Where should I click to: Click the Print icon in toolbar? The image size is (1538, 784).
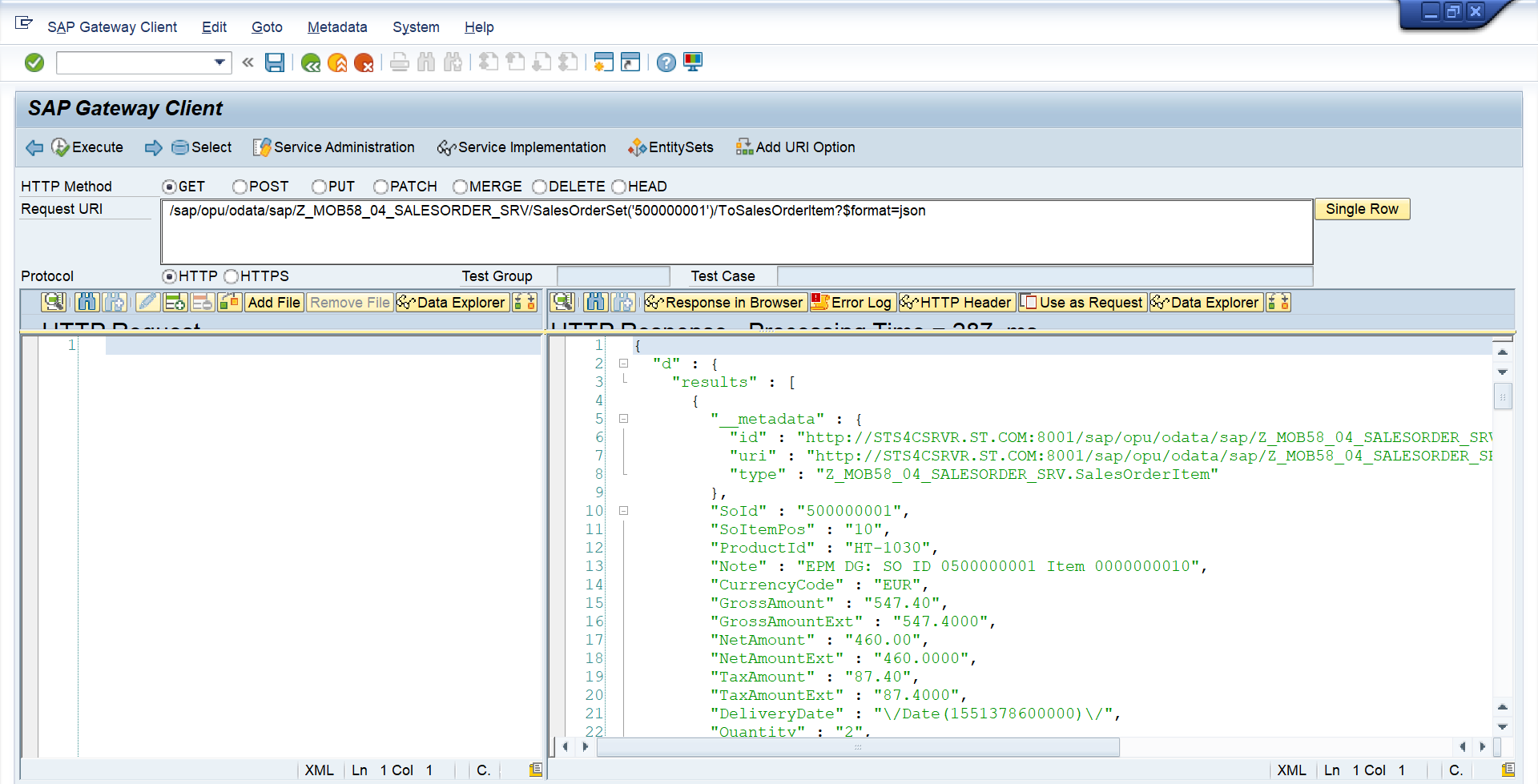coord(400,62)
